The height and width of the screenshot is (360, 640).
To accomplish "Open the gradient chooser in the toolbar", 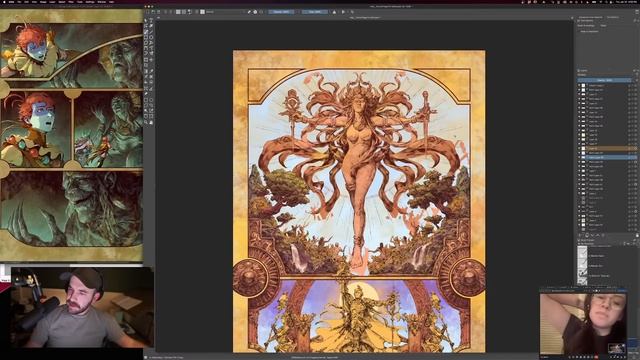I will pos(178,12).
